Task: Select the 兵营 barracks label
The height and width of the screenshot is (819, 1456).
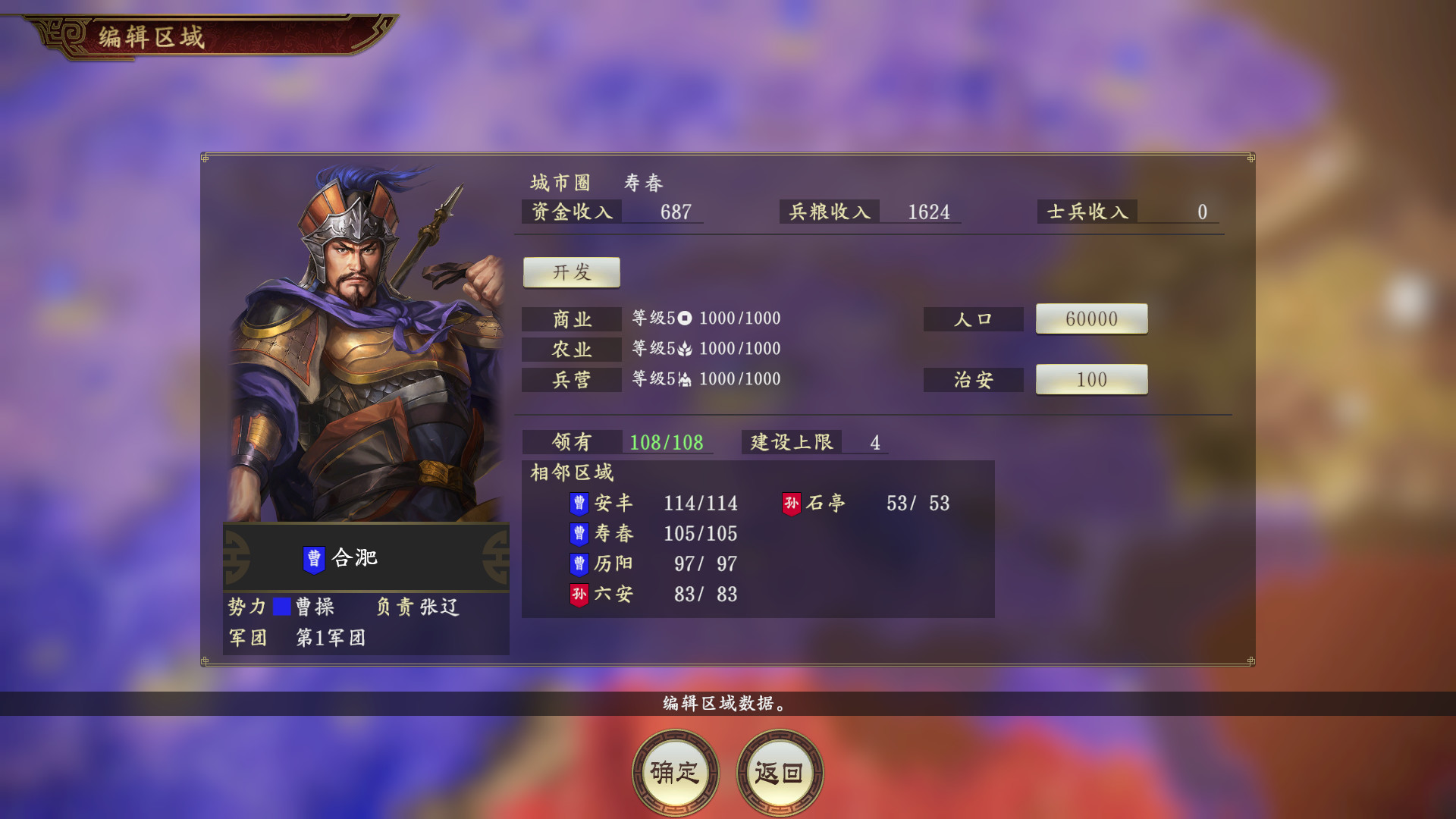Action: [x=572, y=380]
